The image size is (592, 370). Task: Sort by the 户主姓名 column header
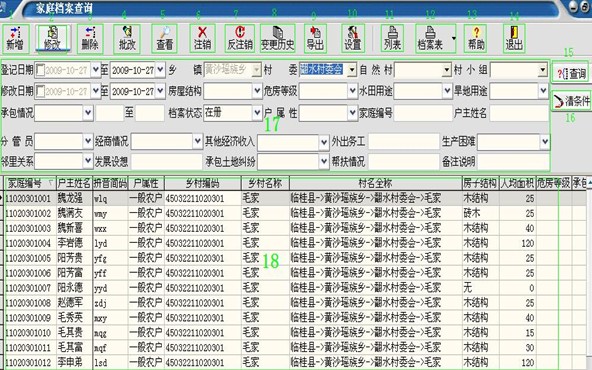point(74,183)
